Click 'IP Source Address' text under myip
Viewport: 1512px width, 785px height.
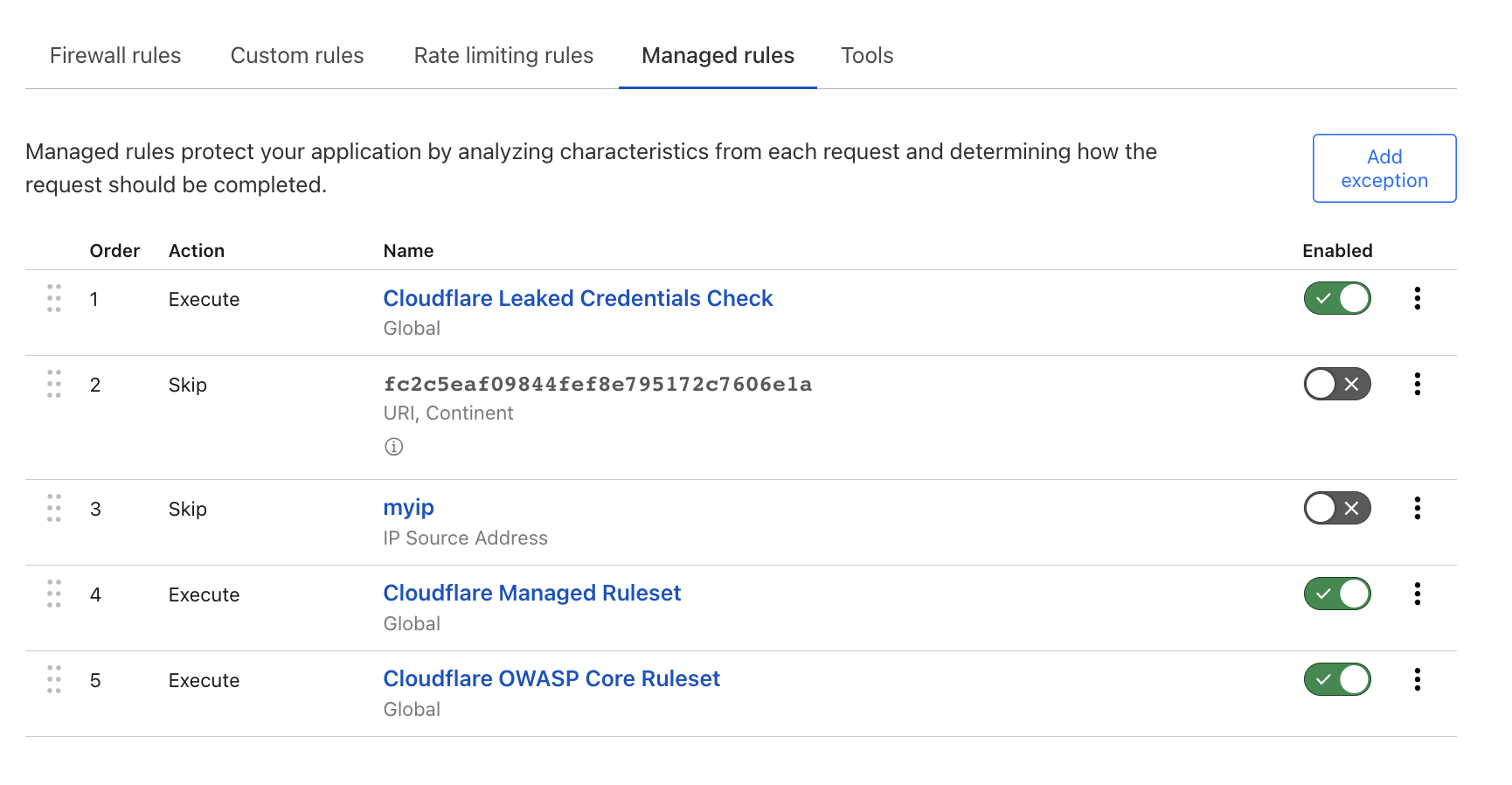pos(465,538)
